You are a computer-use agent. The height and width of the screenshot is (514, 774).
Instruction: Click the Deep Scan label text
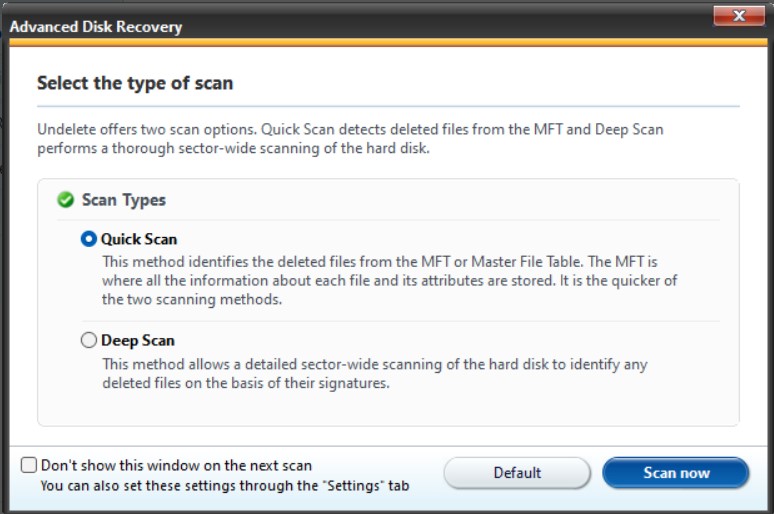138,341
